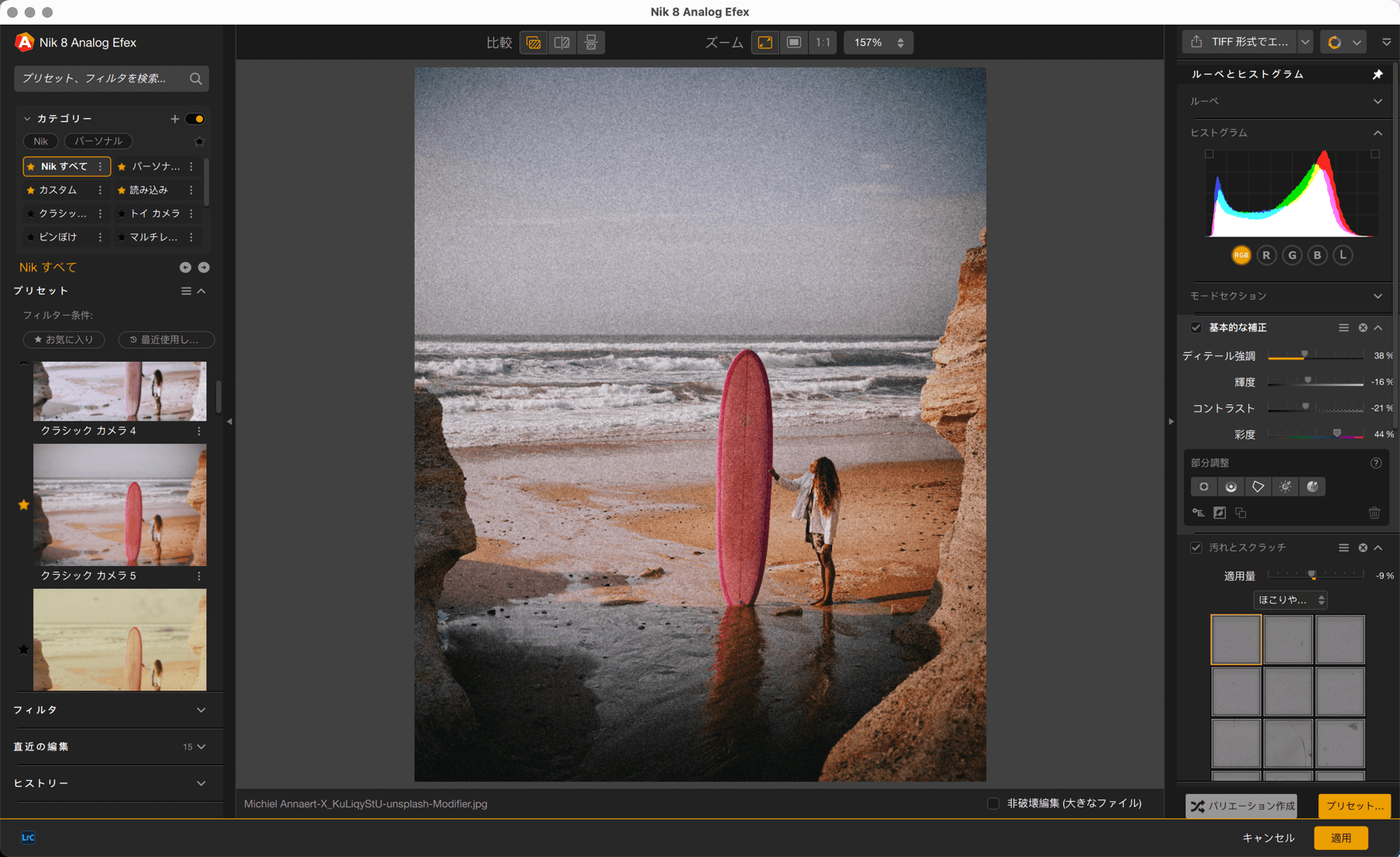Viewport: 1400px width, 857px height.
Task: Select the Nik すべて category
Action: click(67, 166)
